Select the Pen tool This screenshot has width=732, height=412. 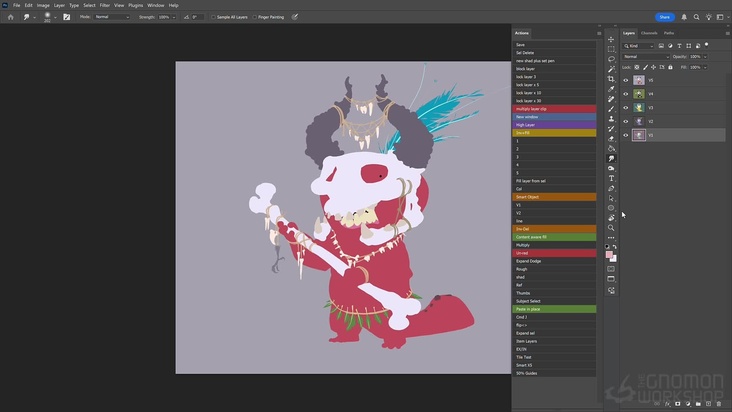click(611, 189)
